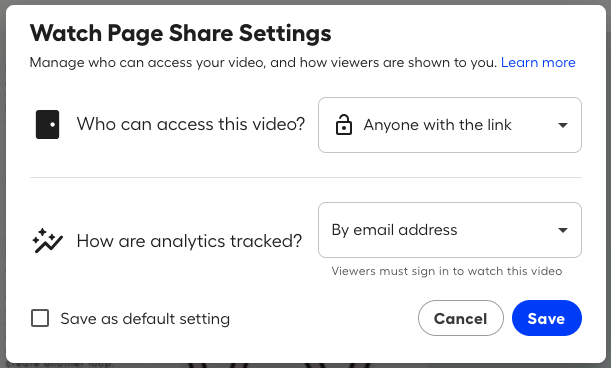
Task: Click the caret arrow in access dropdown
Action: click(562, 125)
